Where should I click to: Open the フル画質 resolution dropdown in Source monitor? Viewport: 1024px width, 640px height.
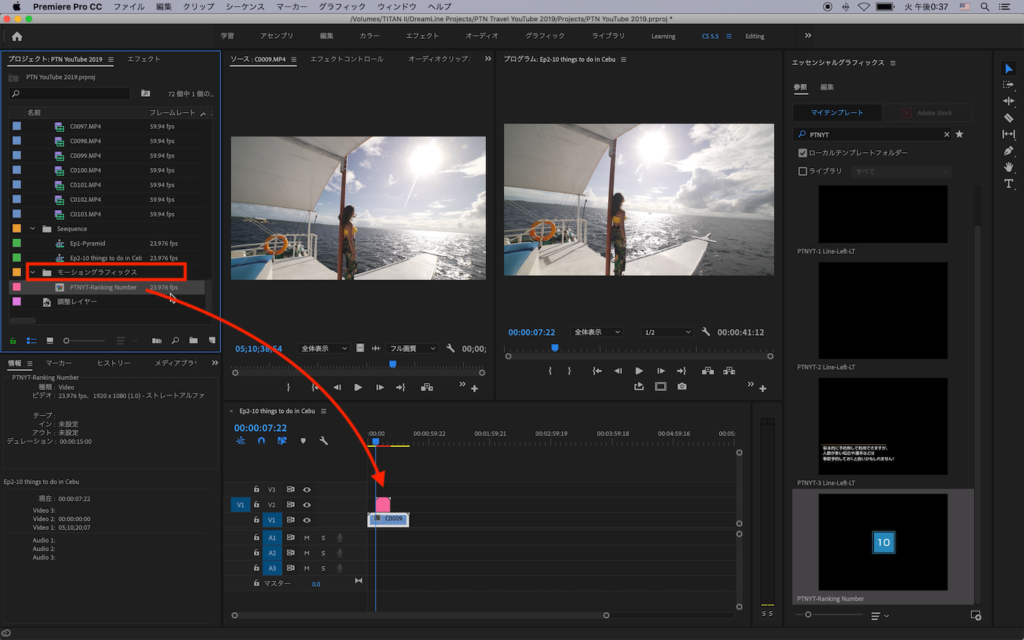(x=413, y=348)
